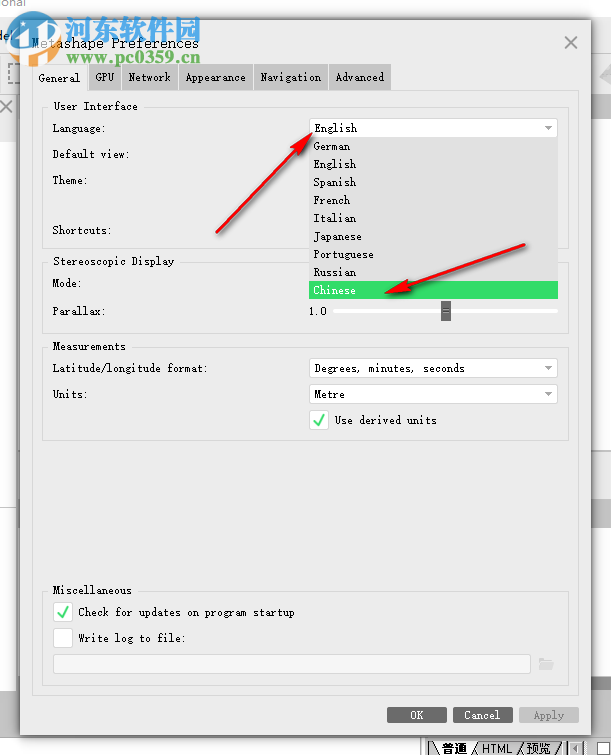Close the Metashape Preferences dialog

click(571, 43)
